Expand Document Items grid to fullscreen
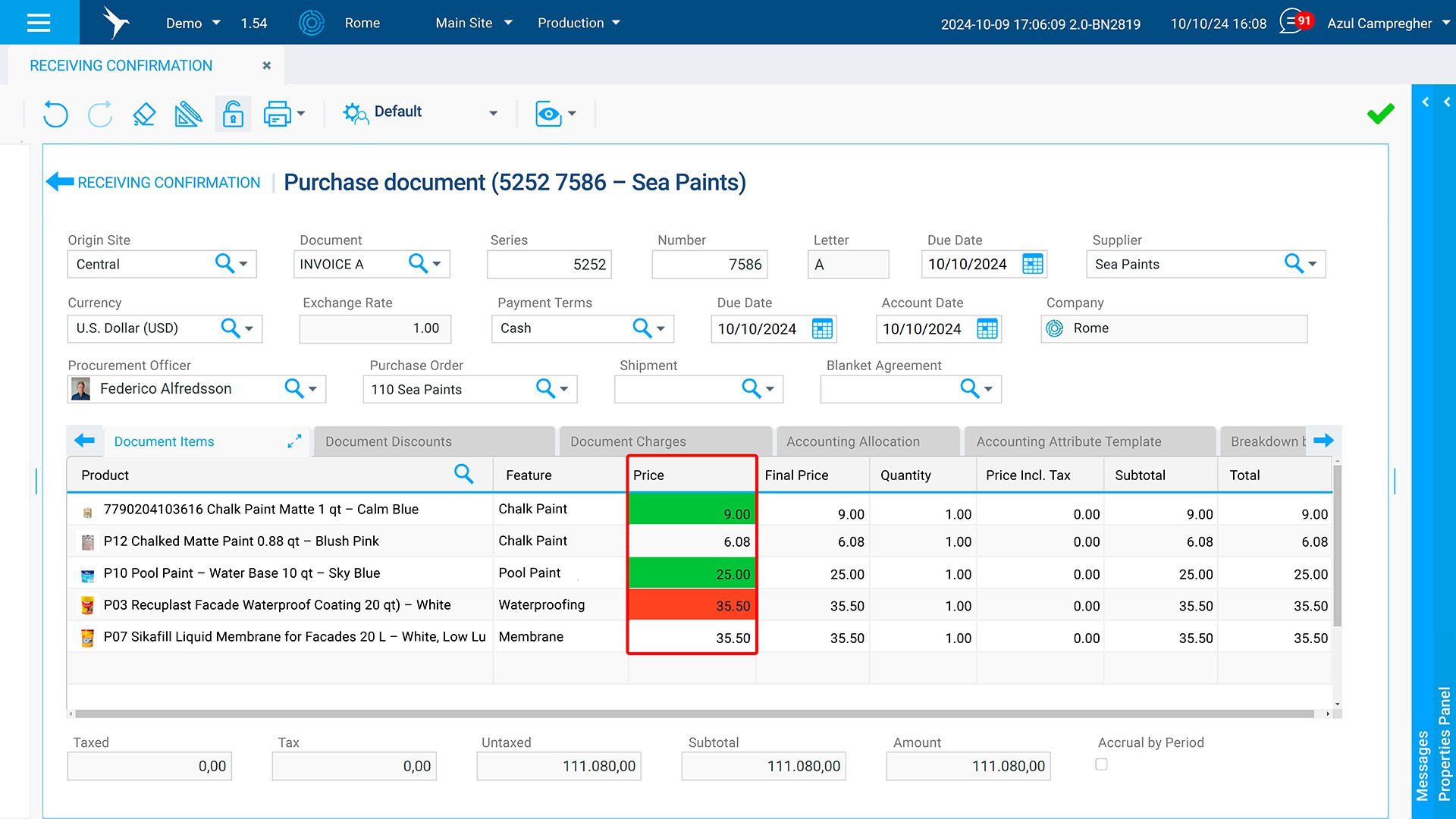This screenshot has width=1456, height=819. [x=295, y=441]
